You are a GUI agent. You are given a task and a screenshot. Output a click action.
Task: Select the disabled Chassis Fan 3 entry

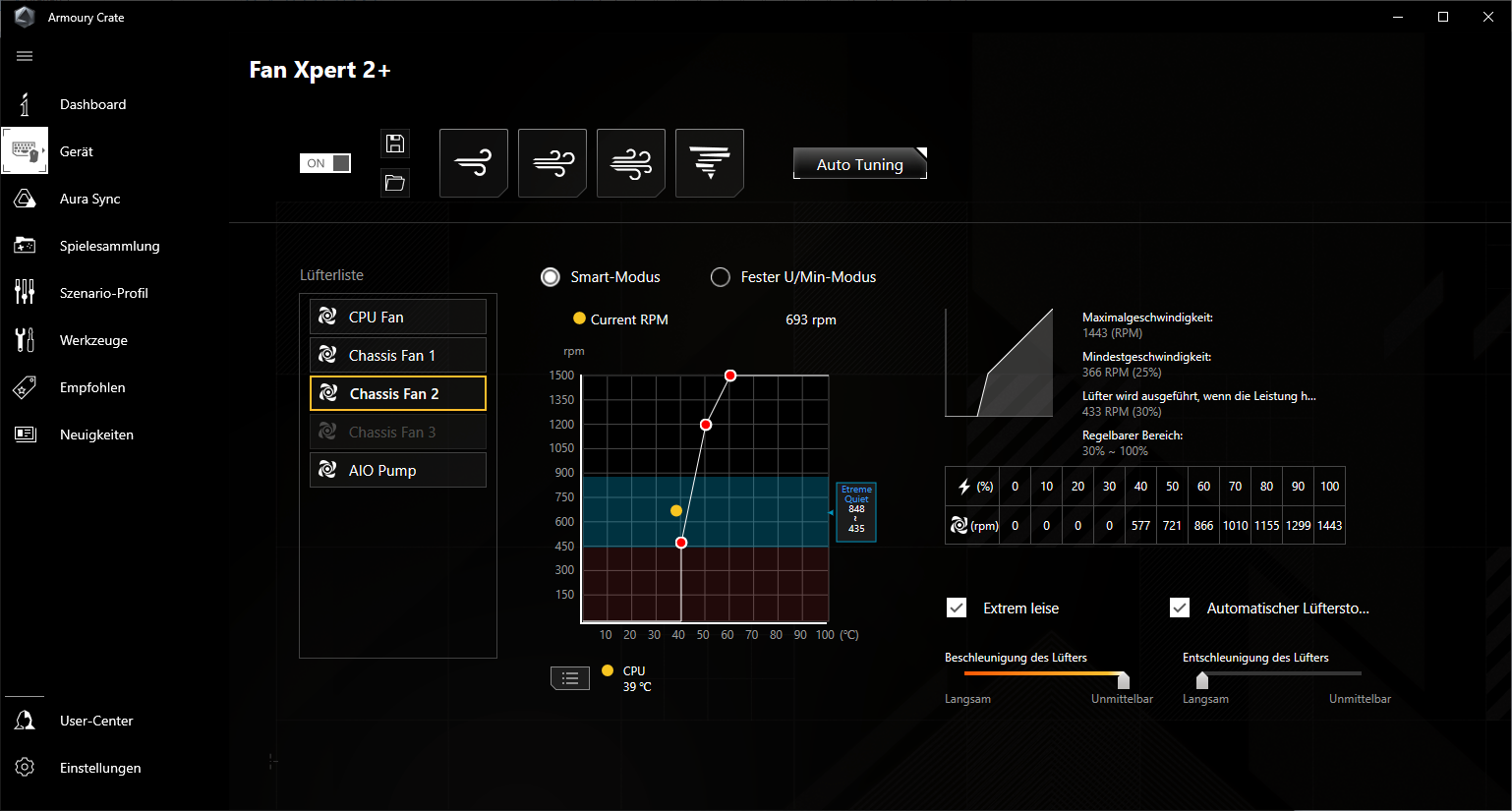tap(398, 432)
